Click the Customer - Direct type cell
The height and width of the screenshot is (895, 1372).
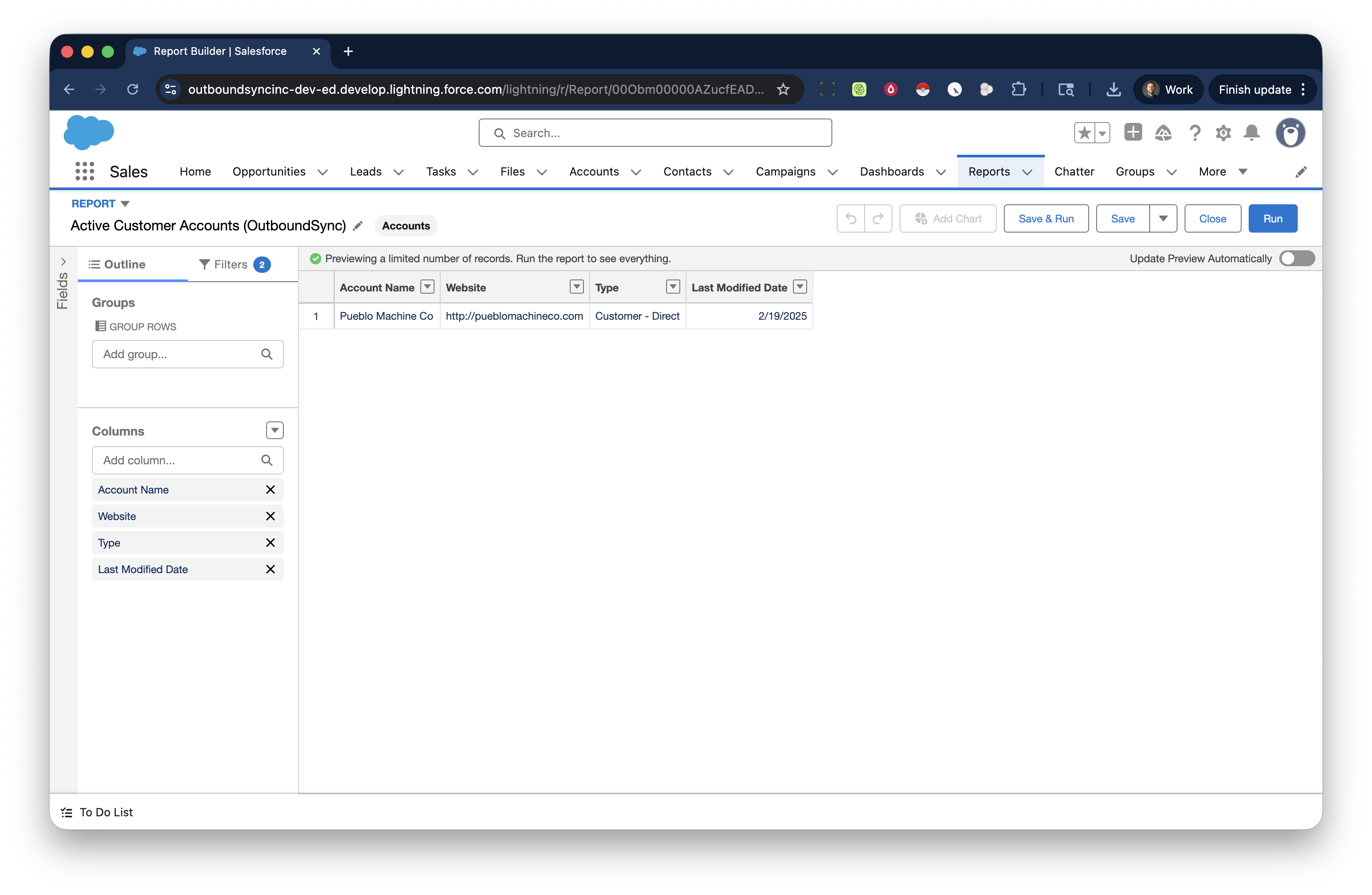[x=637, y=316]
